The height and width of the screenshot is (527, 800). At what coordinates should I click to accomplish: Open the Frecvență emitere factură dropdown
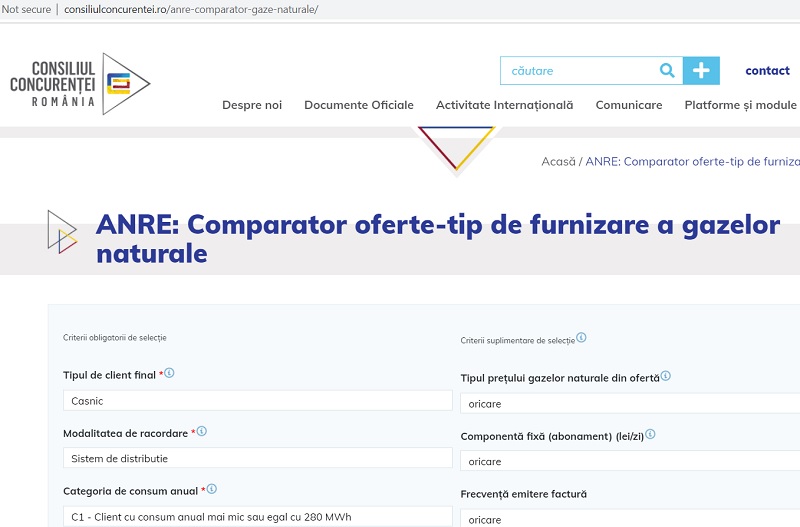click(x=630, y=519)
